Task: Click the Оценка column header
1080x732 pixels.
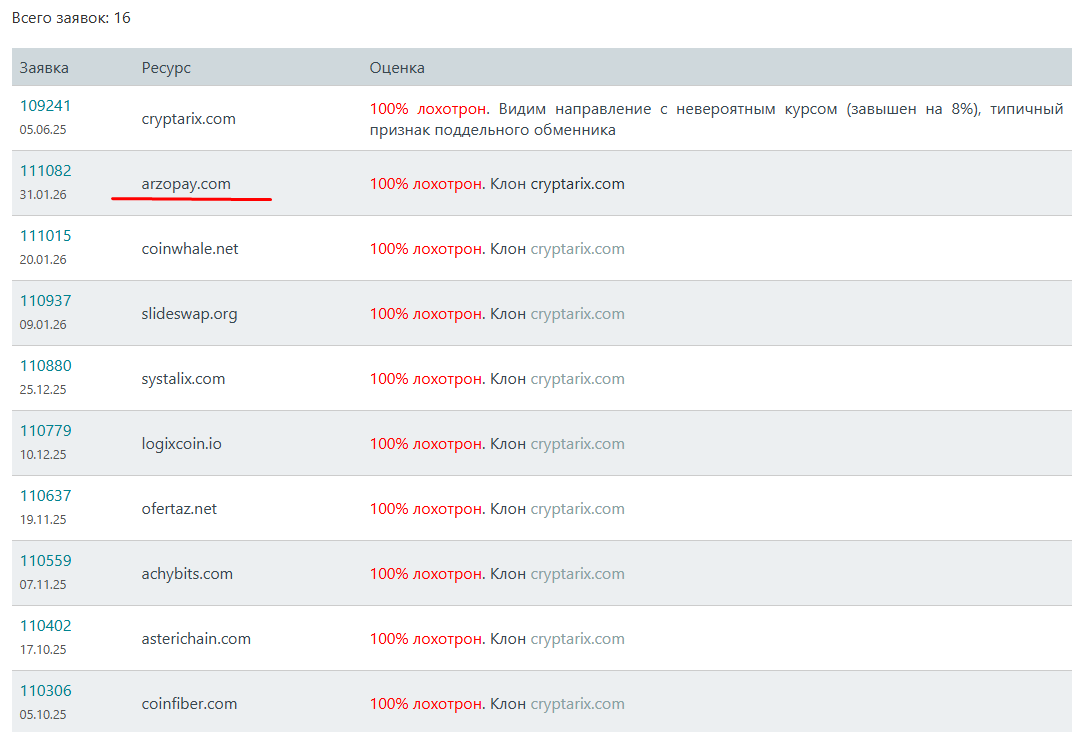Action: coord(397,68)
